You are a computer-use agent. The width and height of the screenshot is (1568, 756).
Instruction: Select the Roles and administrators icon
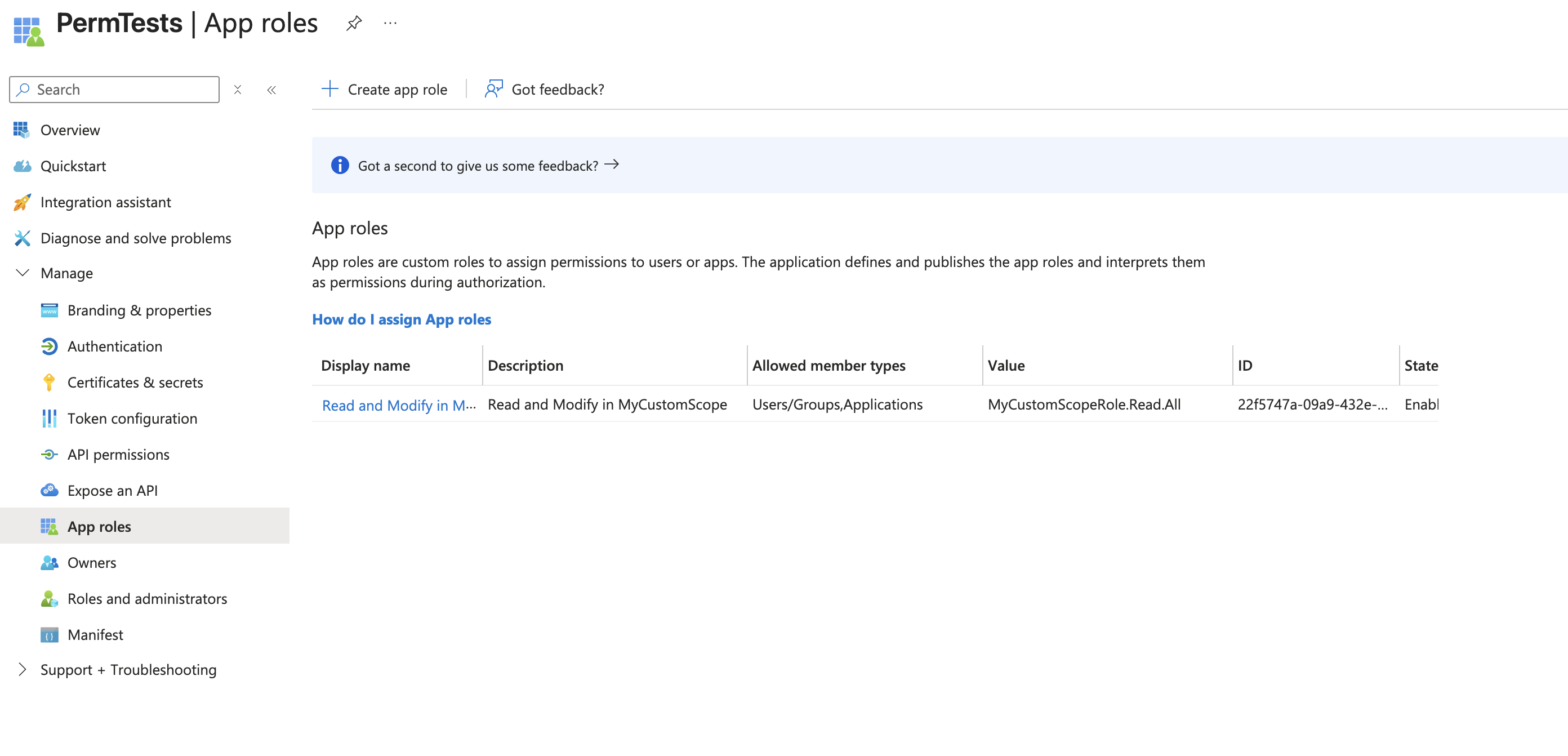click(50, 598)
